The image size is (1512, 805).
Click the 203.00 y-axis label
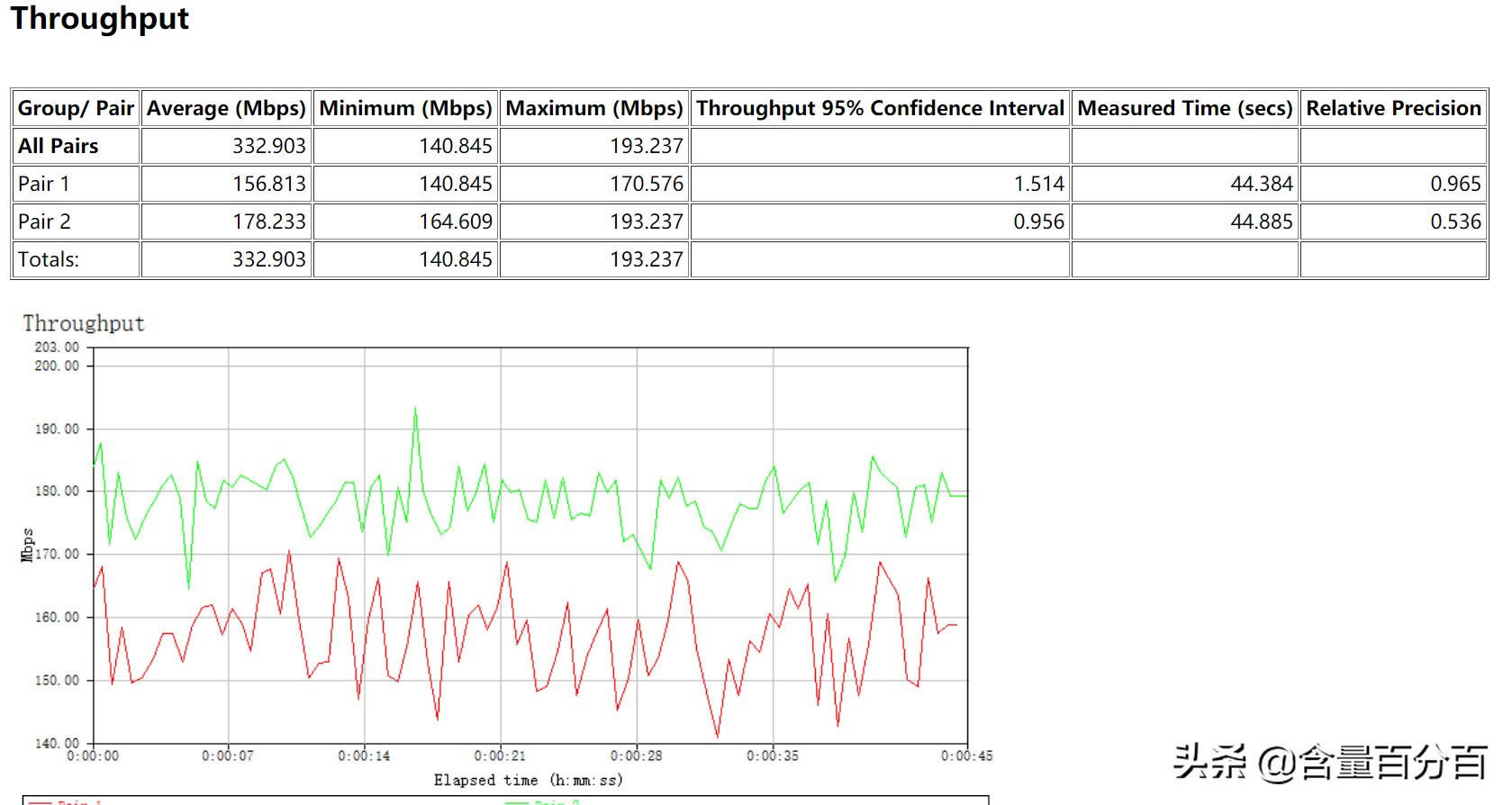57,347
